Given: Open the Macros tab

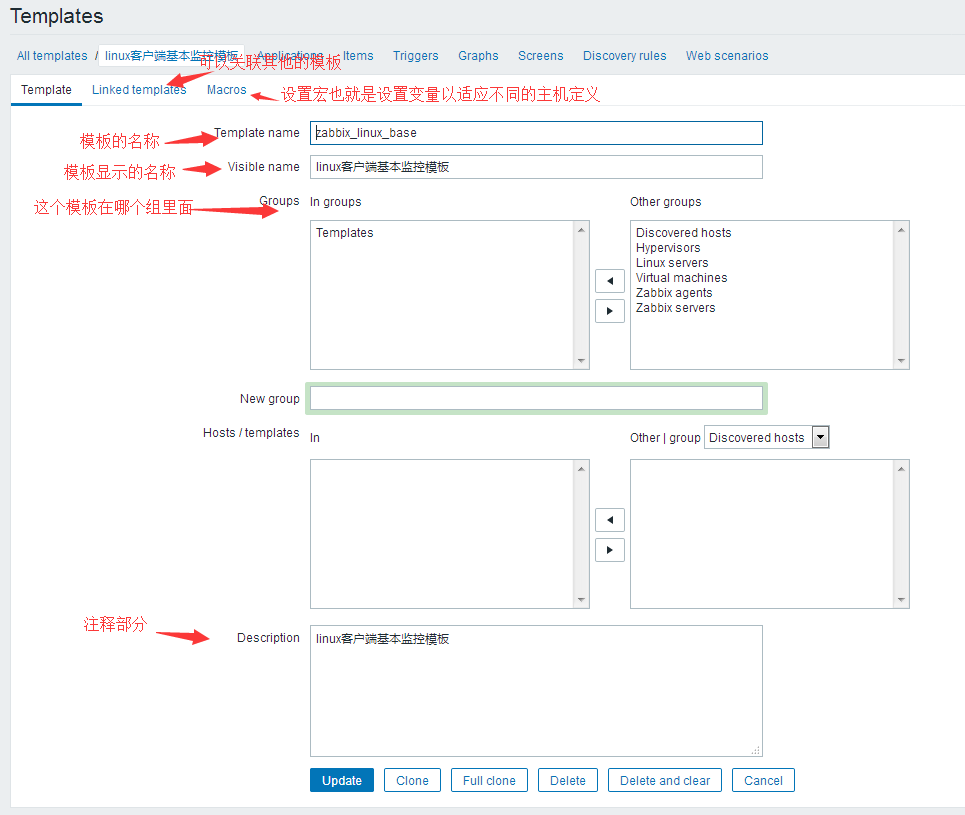Looking at the screenshot, I should coord(226,90).
